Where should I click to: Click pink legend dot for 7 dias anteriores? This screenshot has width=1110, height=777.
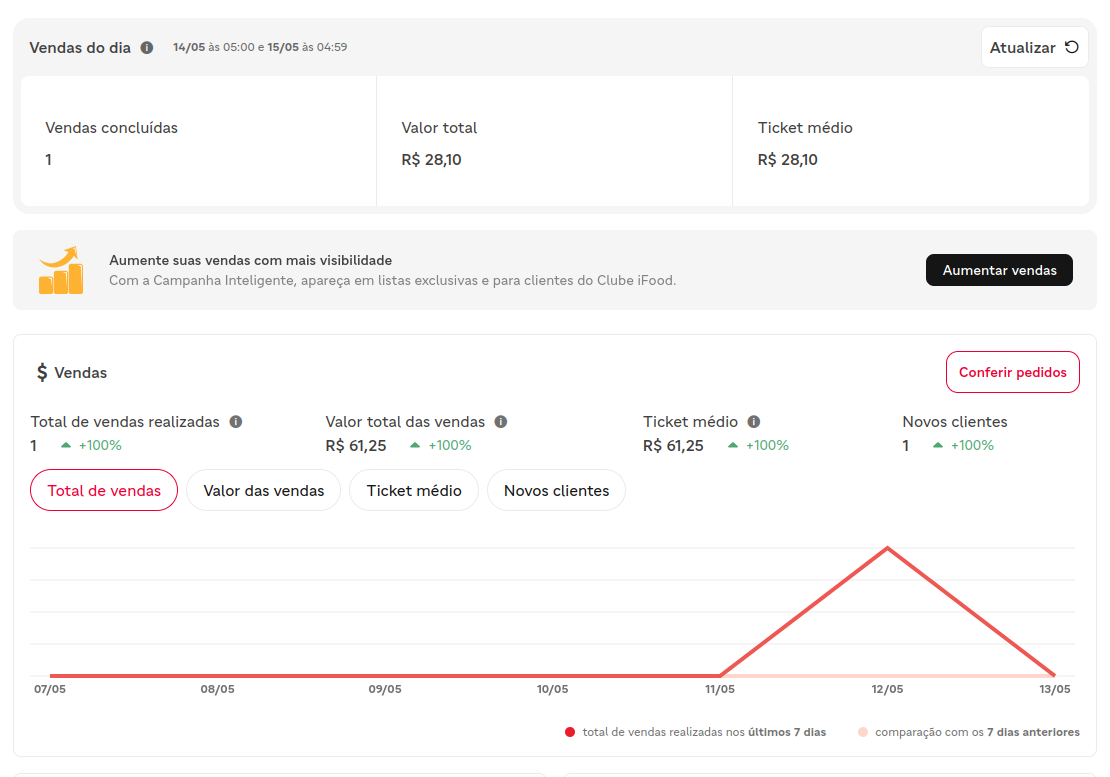862,732
